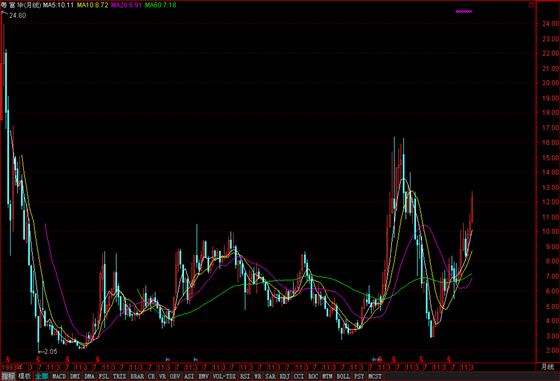This screenshot has height=381, width=560.
Task: Open the VOL-TDX indicator tab
Action: click(x=224, y=376)
